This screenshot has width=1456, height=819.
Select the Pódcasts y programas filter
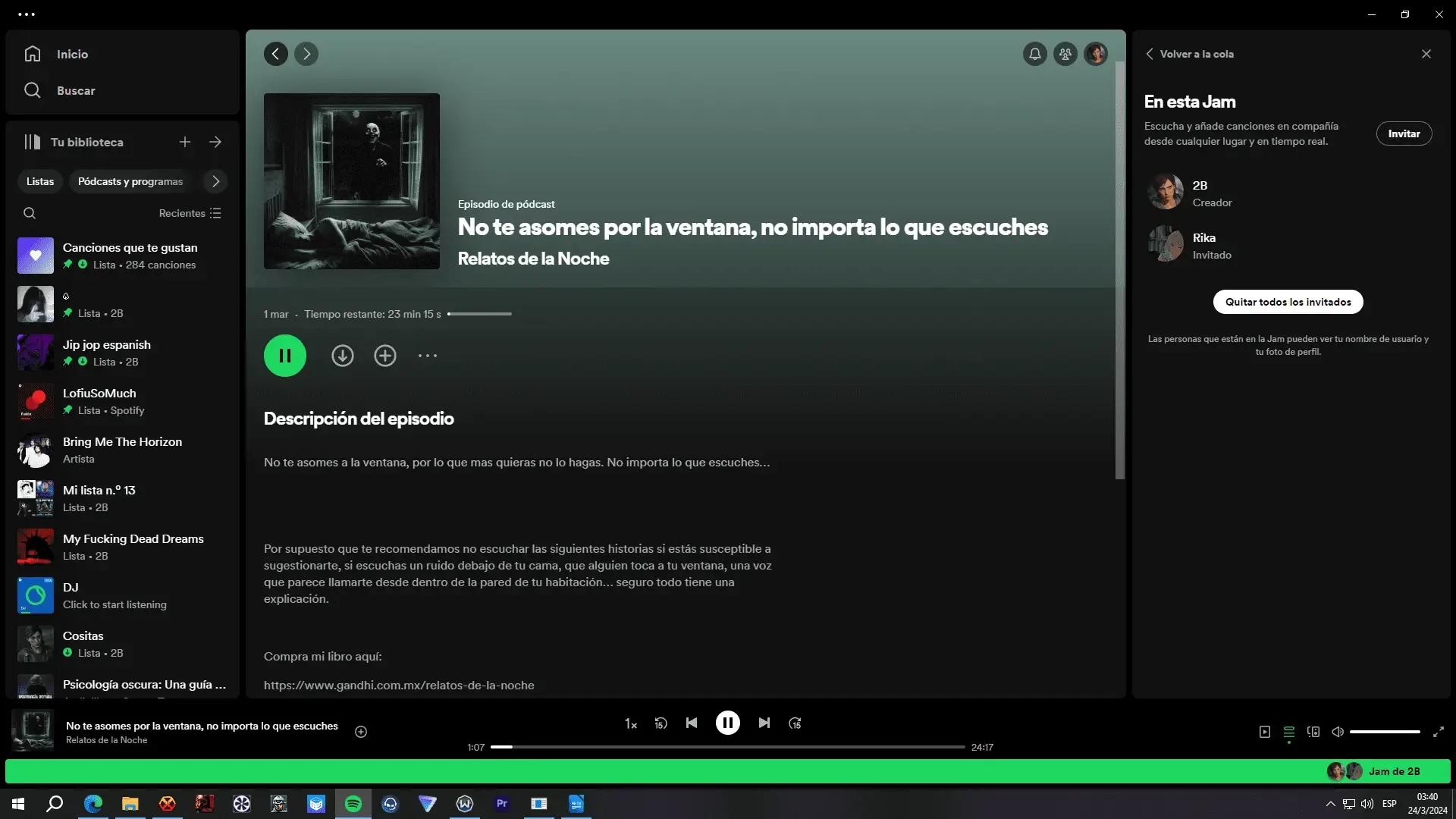(x=130, y=181)
